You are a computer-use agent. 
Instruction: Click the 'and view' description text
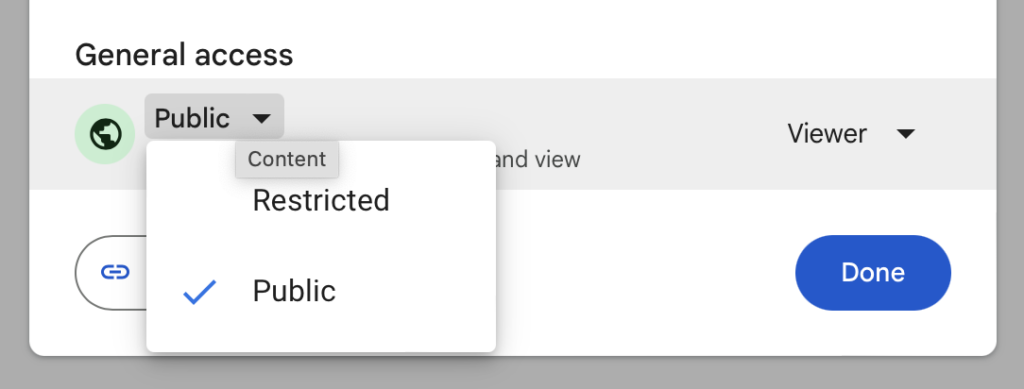(538, 159)
